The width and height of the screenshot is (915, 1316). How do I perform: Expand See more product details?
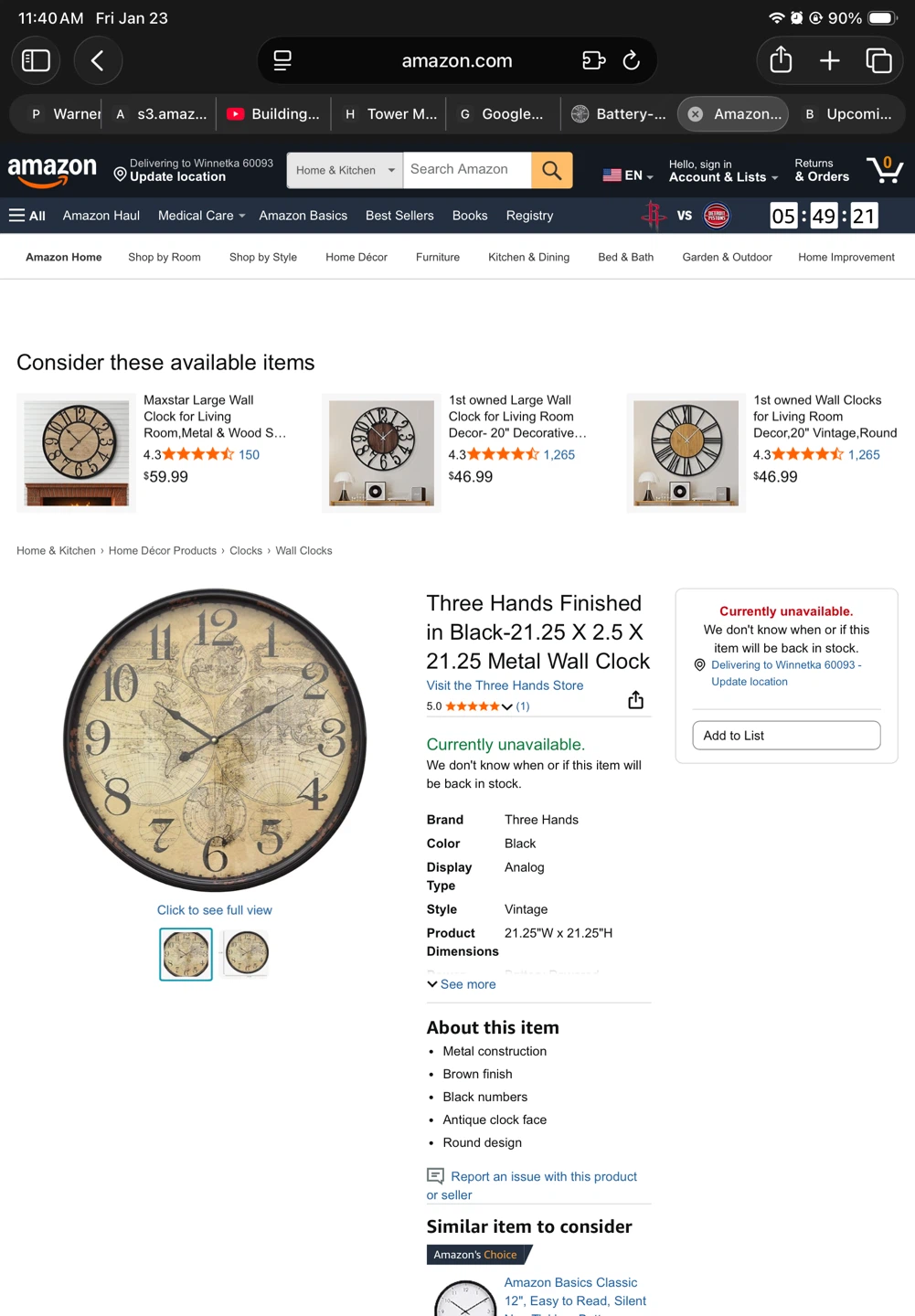click(x=462, y=984)
